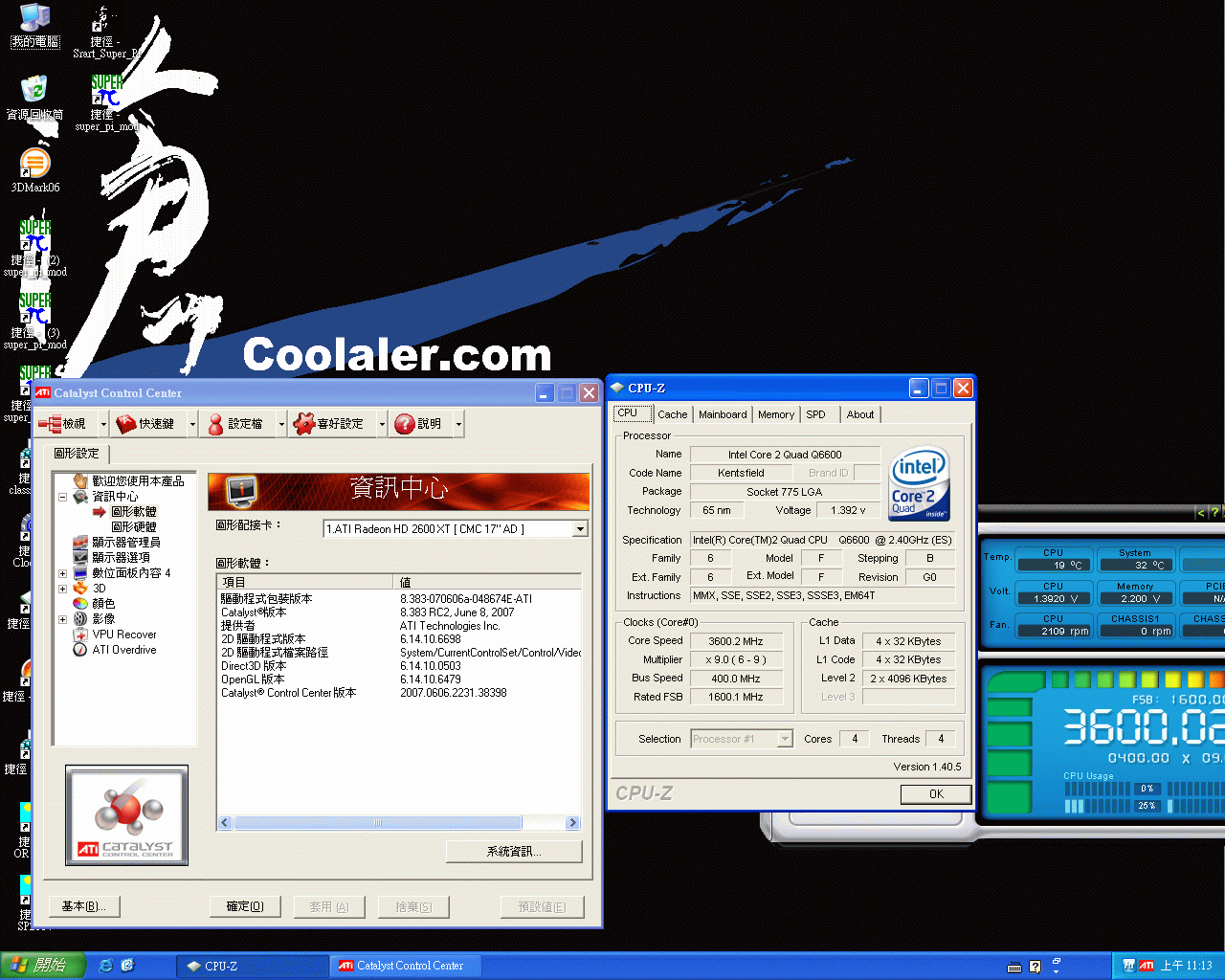Click the scrollbar right arrow in software list
Image resolution: width=1225 pixels, height=980 pixels.
(572, 823)
